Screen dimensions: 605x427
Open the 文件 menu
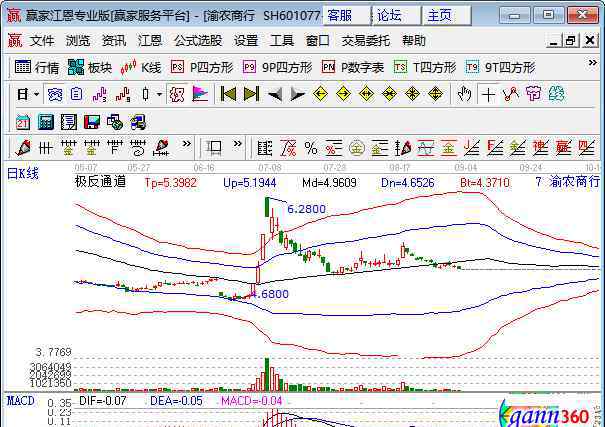click(42, 41)
